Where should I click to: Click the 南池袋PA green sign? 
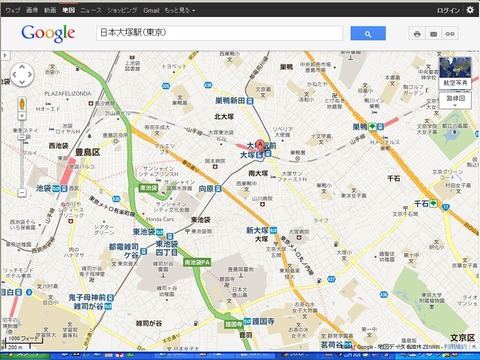click(x=197, y=262)
